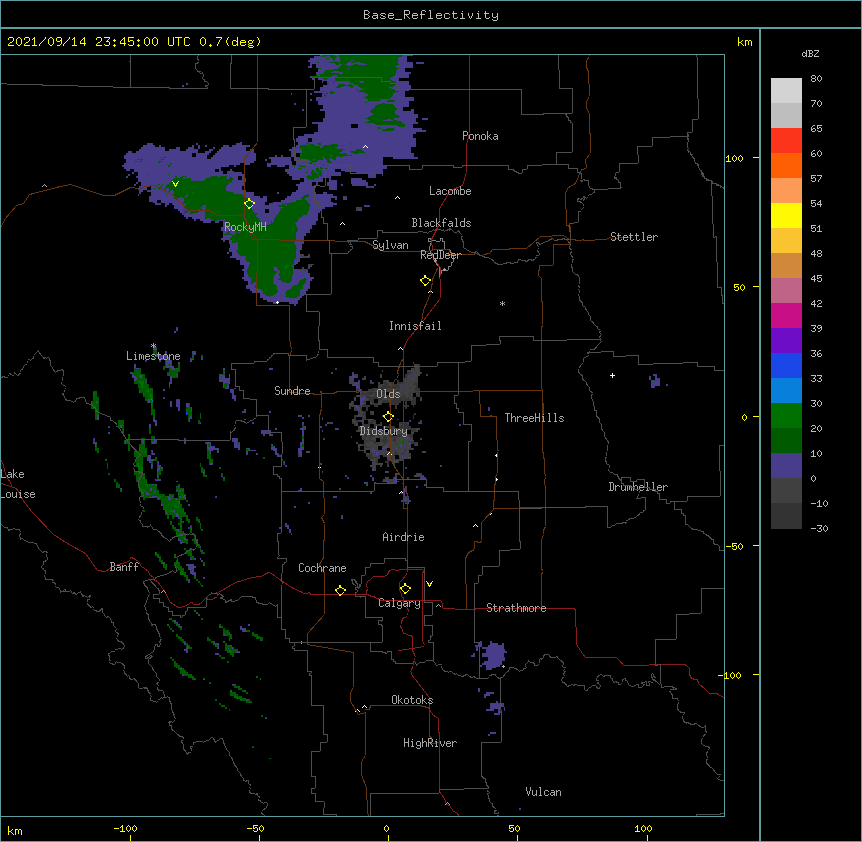The image size is (862, 842).
Task: Pick the light gray 70-80 dBZ legend swatch
Action: click(786, 90)
